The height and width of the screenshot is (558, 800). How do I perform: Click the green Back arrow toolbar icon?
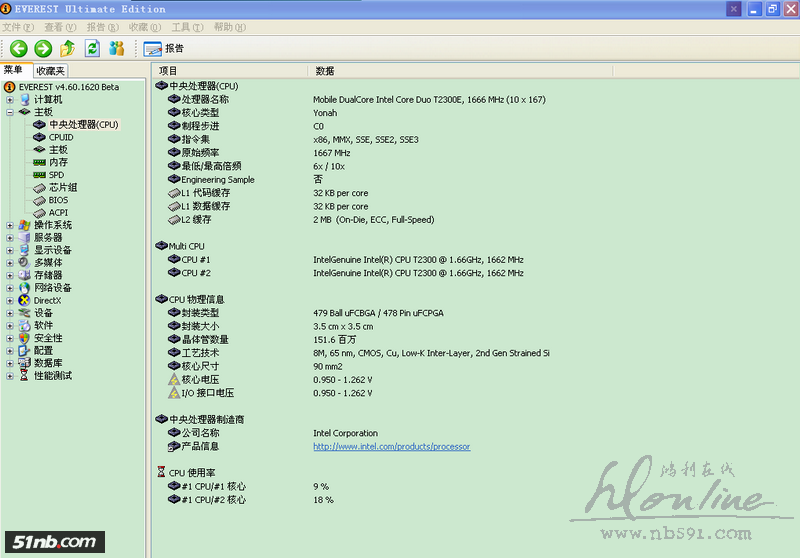[18, 48]
